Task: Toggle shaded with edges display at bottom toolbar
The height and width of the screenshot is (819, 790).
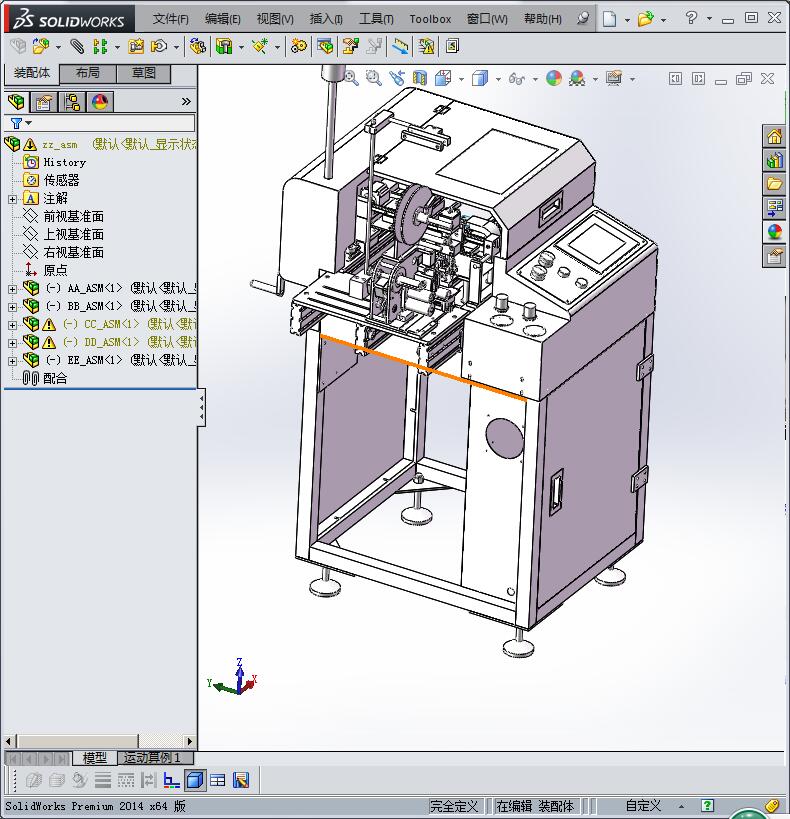Action: pyautogui.click(x=196, y=780)
